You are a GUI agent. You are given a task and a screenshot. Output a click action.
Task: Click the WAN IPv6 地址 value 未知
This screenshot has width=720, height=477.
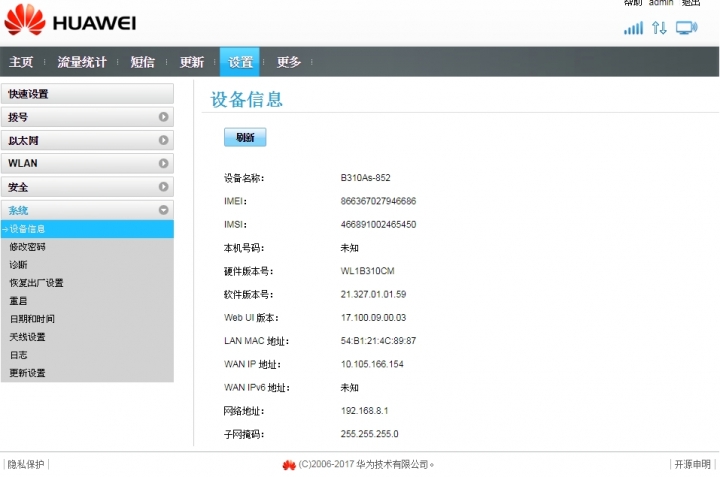(x=349, y=387)
